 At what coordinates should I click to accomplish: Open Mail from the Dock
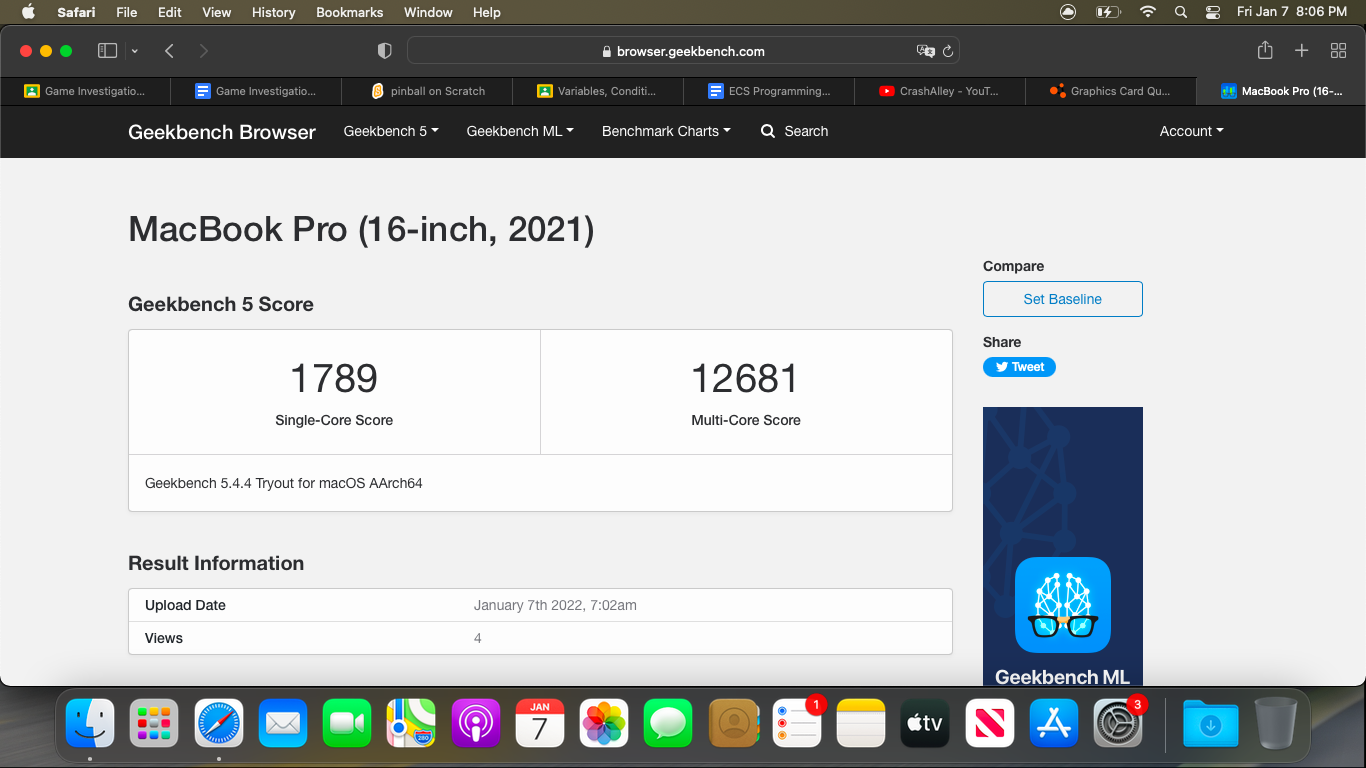(x=283, y=723)
